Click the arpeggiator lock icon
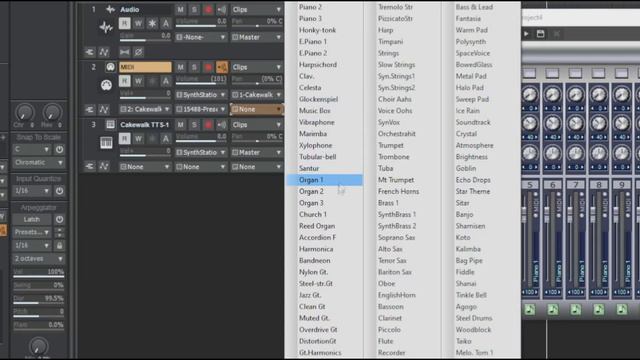Viewport: 640px width, 360px height. (60, 245)
